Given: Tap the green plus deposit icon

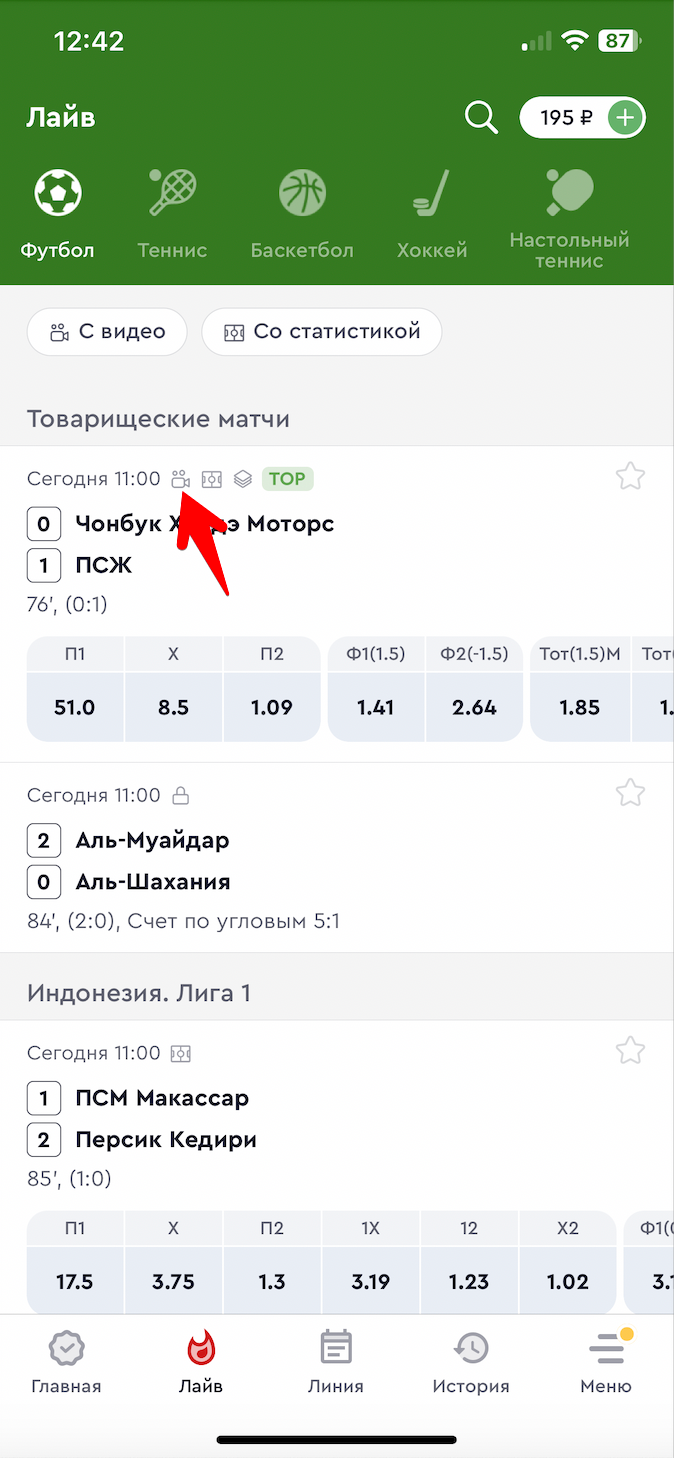Looking at the screenshot, I should (625, 118).
